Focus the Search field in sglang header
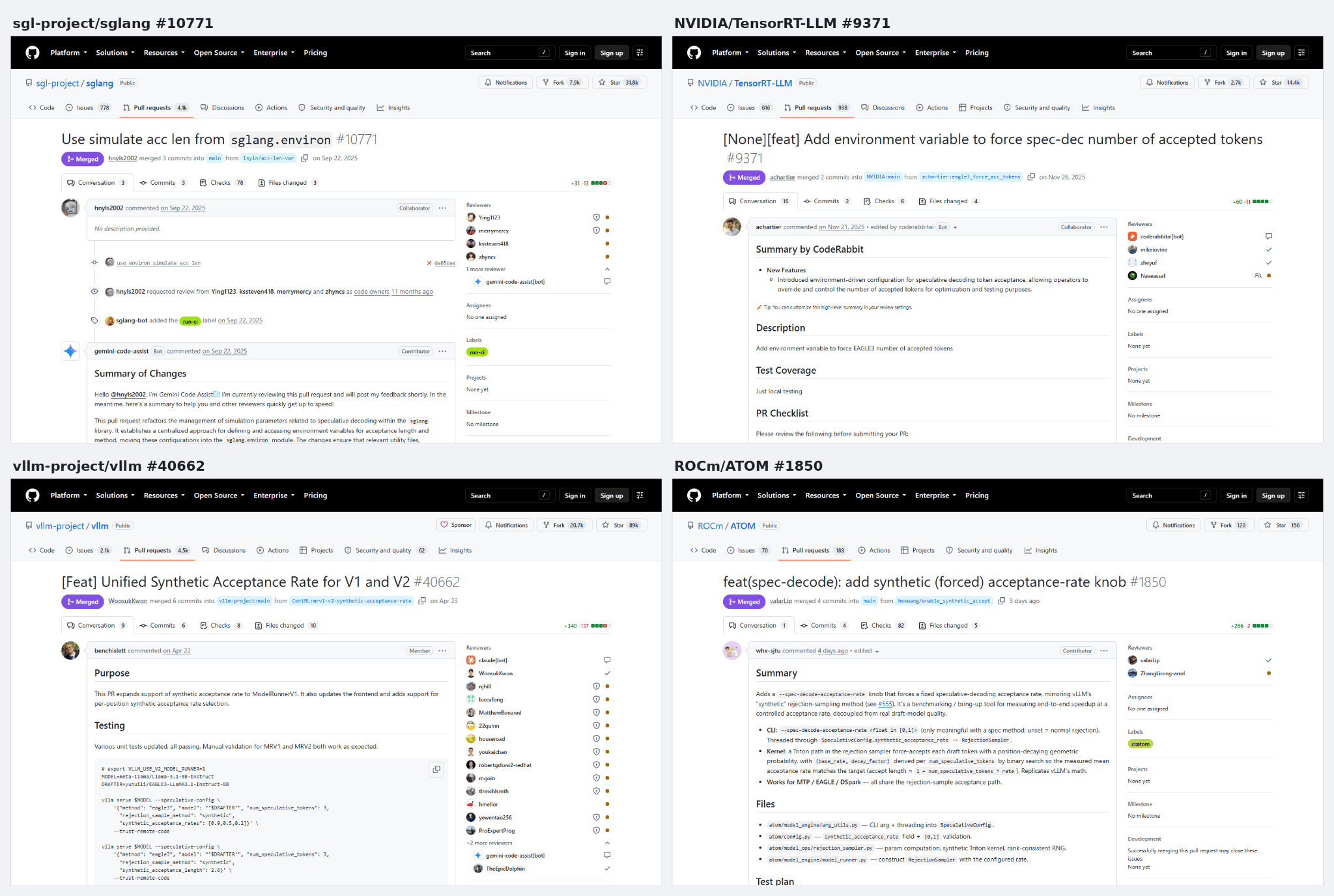The width and height of the screenshot is (1334, 896). tap(510, 53)
